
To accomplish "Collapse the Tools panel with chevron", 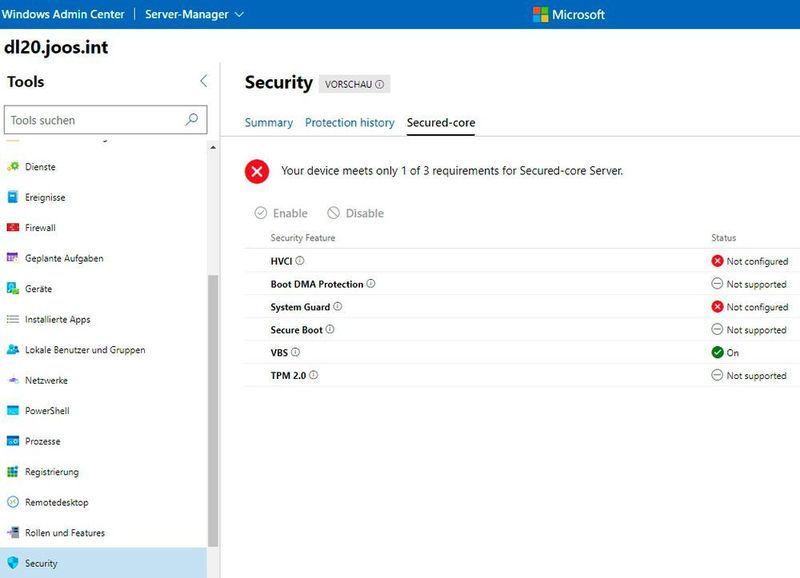I will pyautogui.click(x=204, y=81).
